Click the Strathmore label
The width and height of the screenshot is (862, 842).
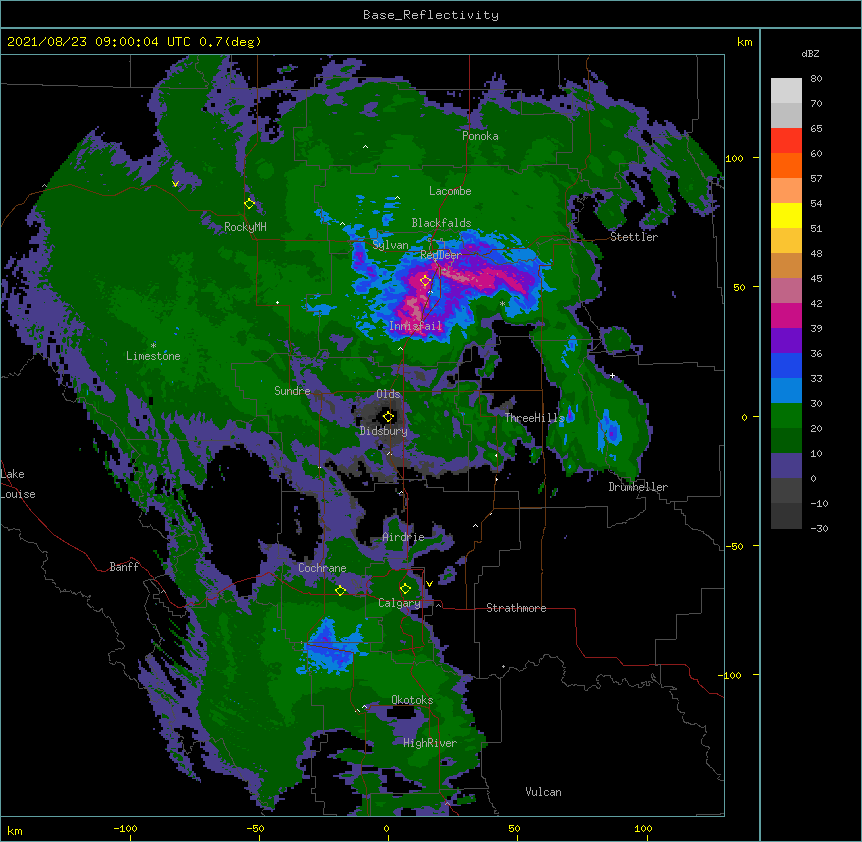pyautogui.click(x=516, y=608)
